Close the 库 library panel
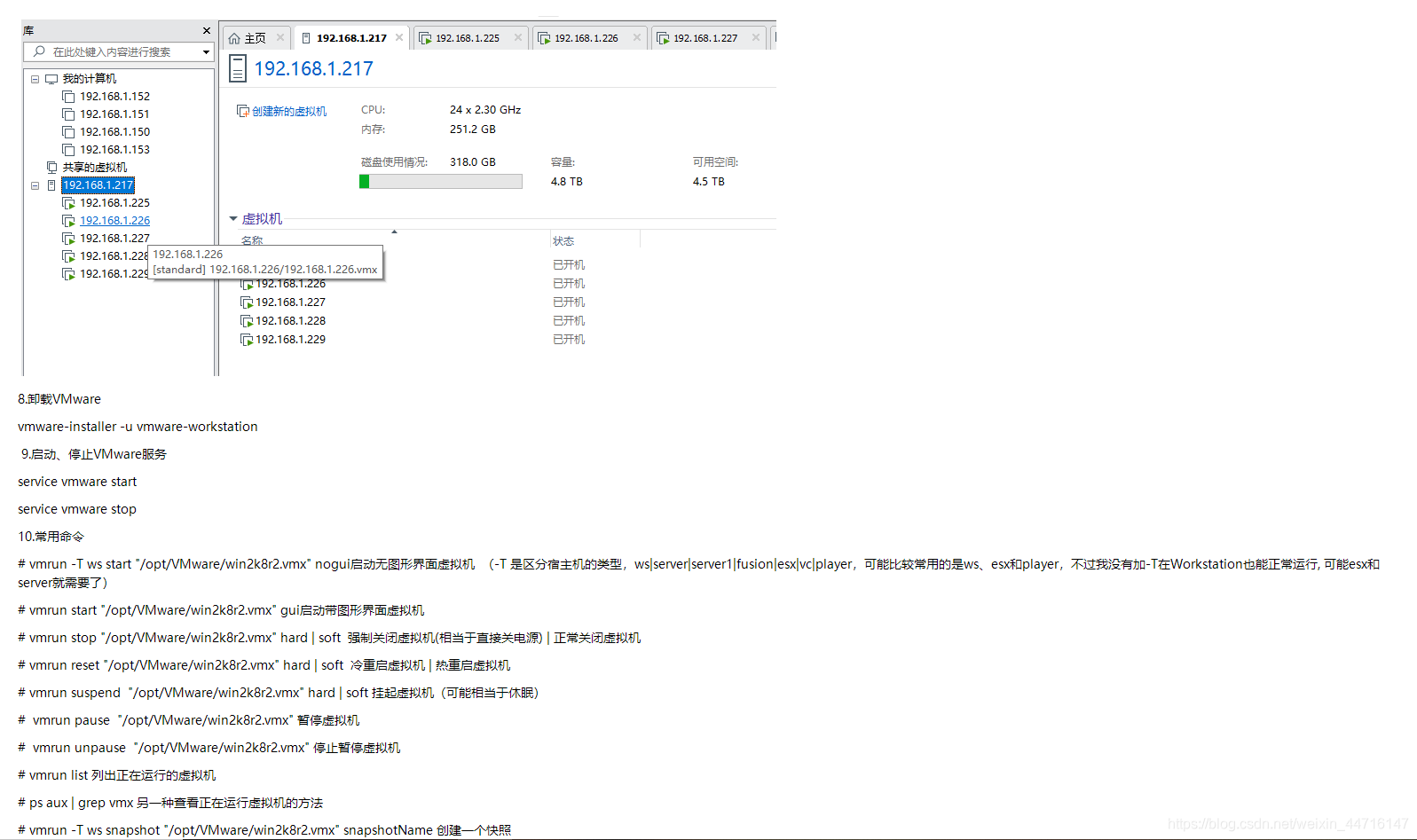 (x=207, y=31)
